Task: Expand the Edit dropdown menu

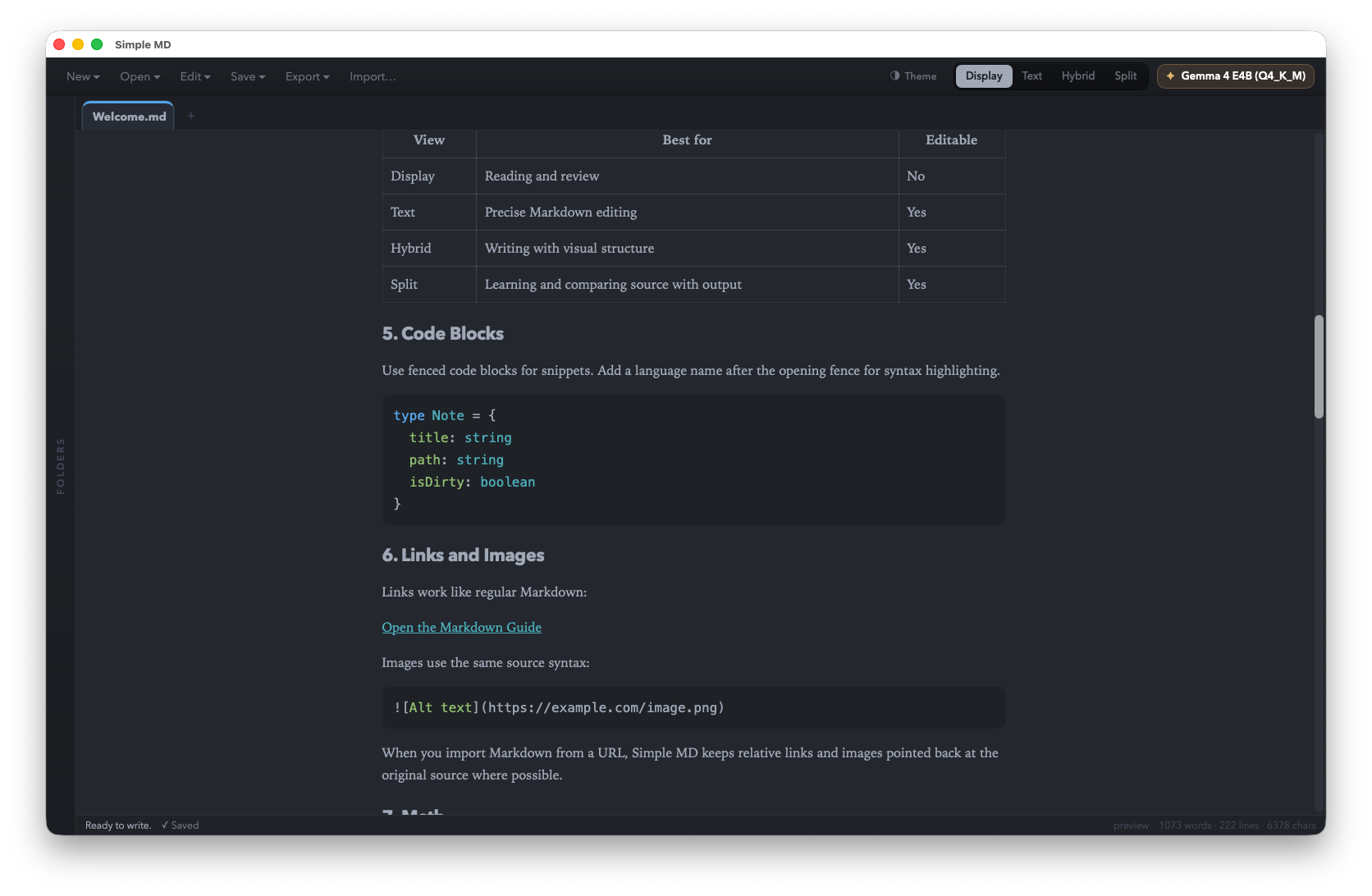Action: (x=195, y=76)
